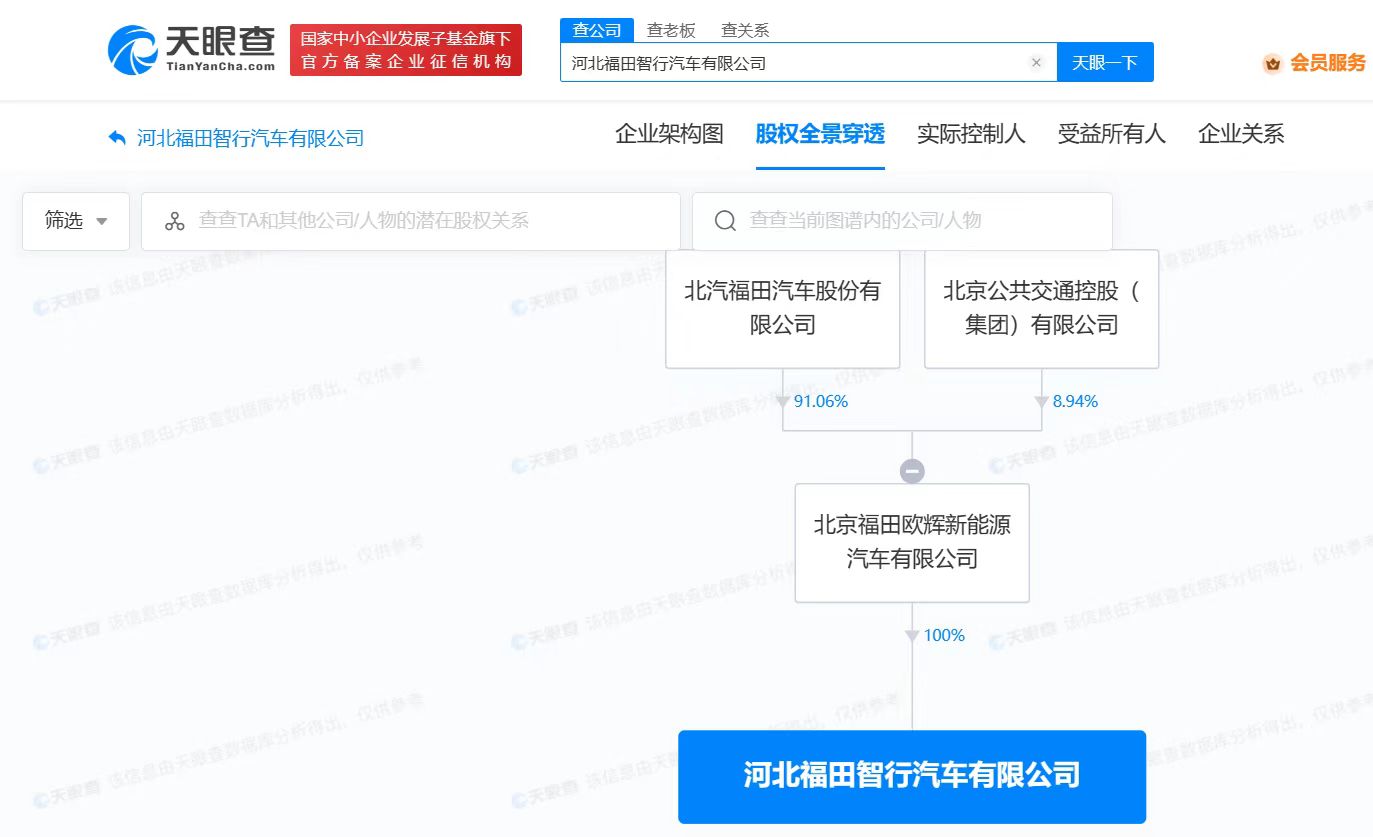Image resolution: width=1373 pixels, height=837 pixels.
Task: Click the red 国家中小企业发展子基金旗下 banner
Action: [406, 50]
